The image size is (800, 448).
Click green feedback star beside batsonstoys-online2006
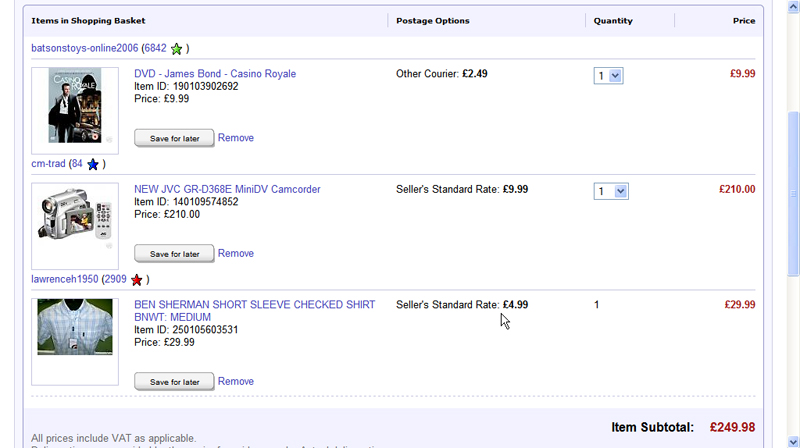(177, 48)
